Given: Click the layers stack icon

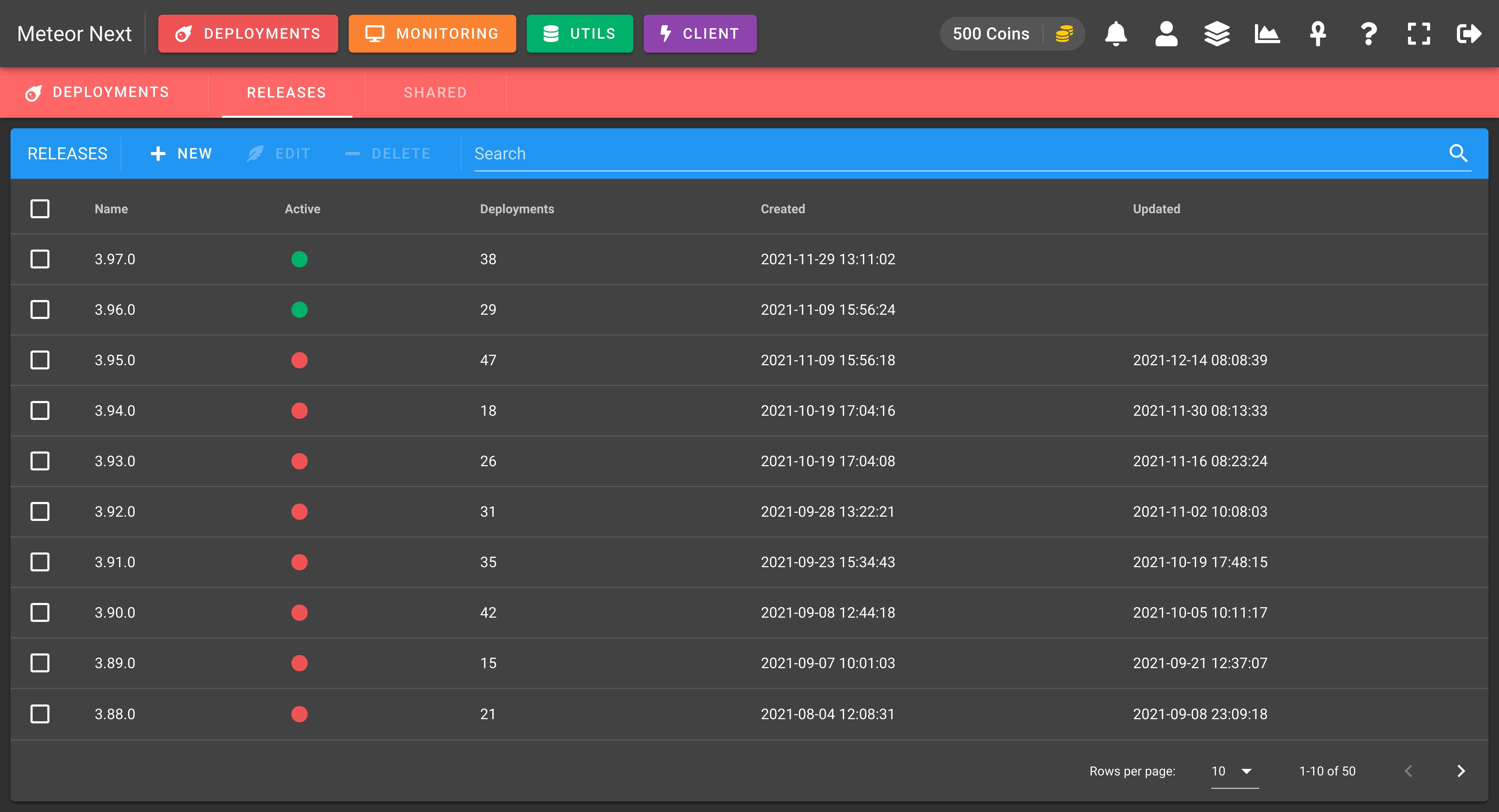Looking at the screenshot, I should 1217,34.
